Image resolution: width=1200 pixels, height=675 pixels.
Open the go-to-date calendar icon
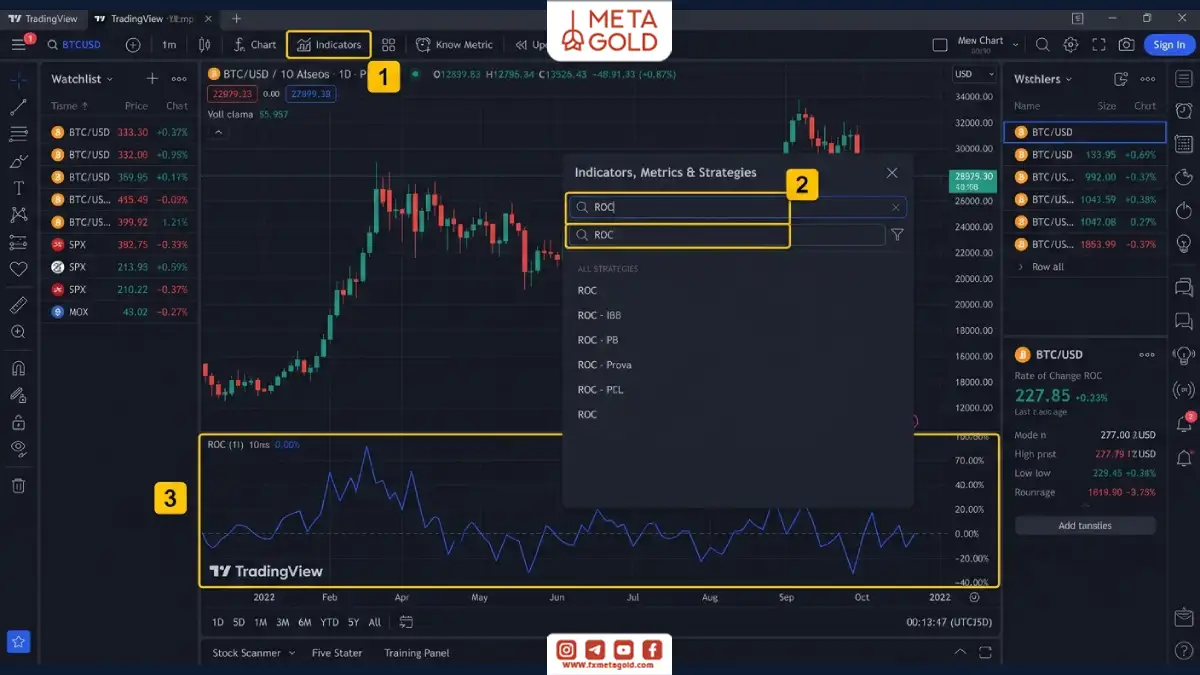(406, 622)
